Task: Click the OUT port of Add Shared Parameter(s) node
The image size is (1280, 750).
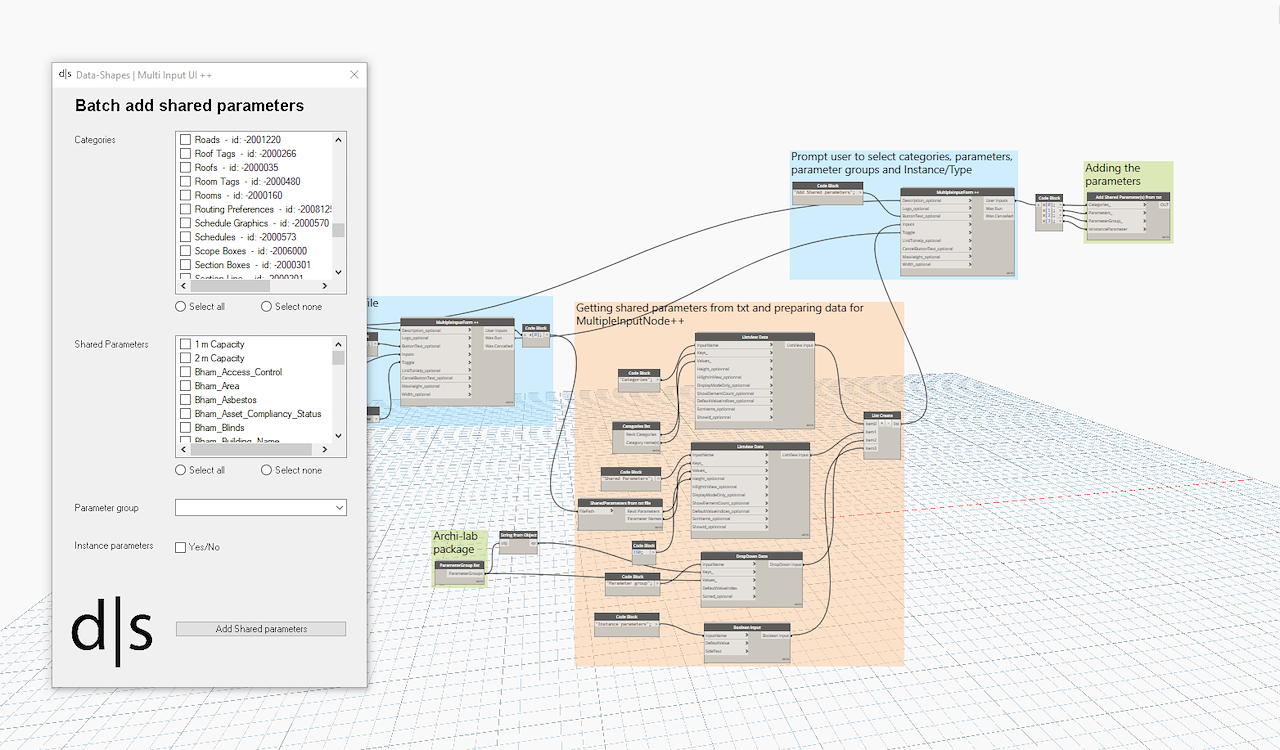Action: pyautogui.click(x=1164, y=205)
